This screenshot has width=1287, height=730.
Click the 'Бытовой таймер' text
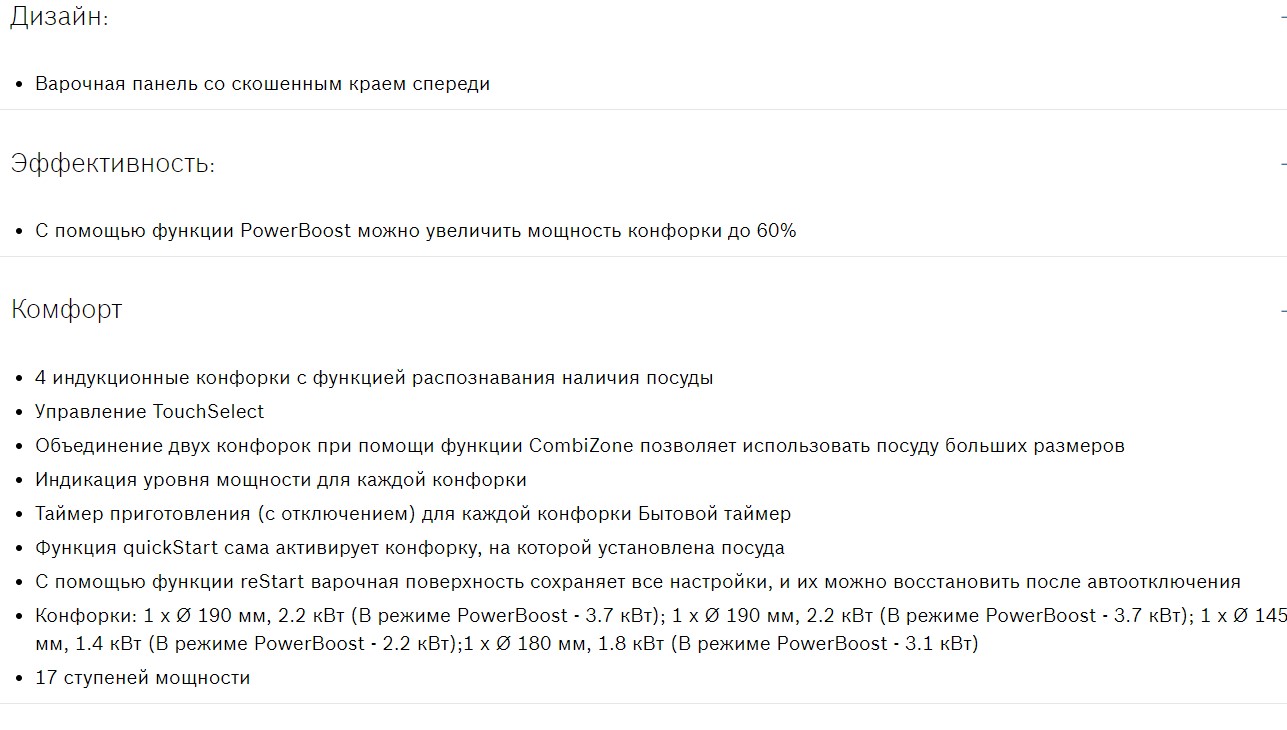click(x=715, y=514)
